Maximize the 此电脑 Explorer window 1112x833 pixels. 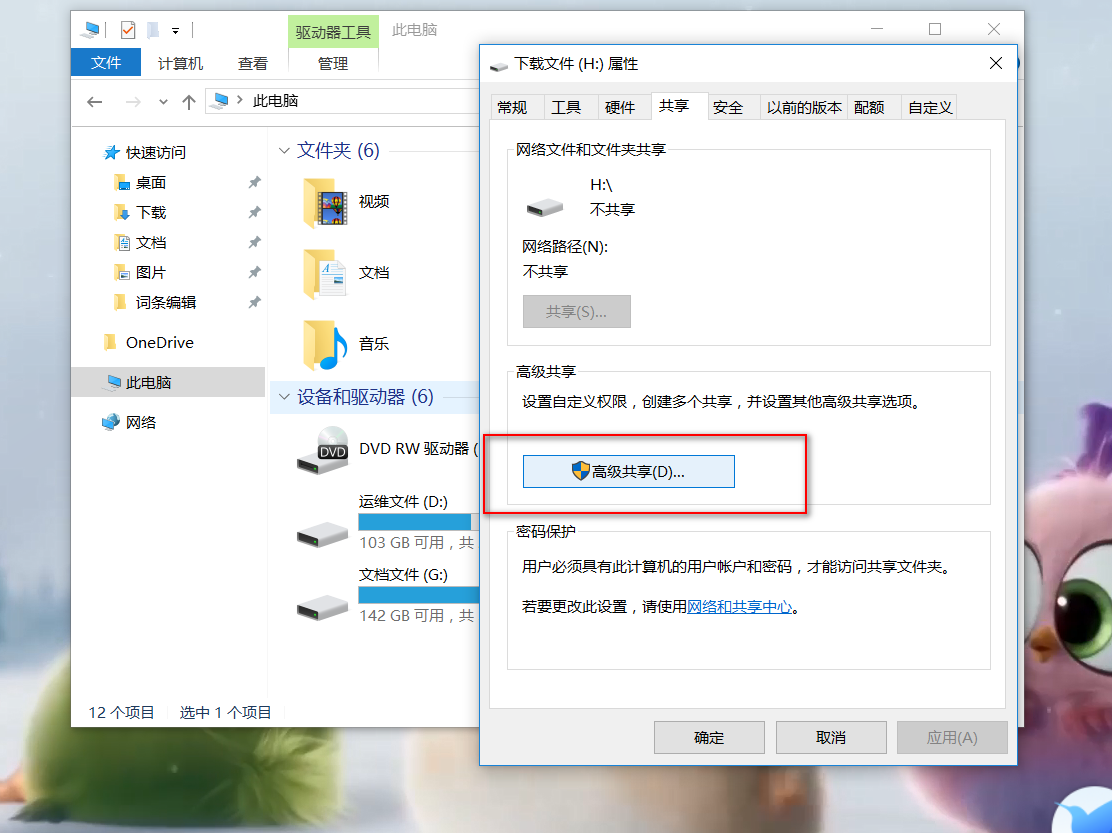point(935,29)
